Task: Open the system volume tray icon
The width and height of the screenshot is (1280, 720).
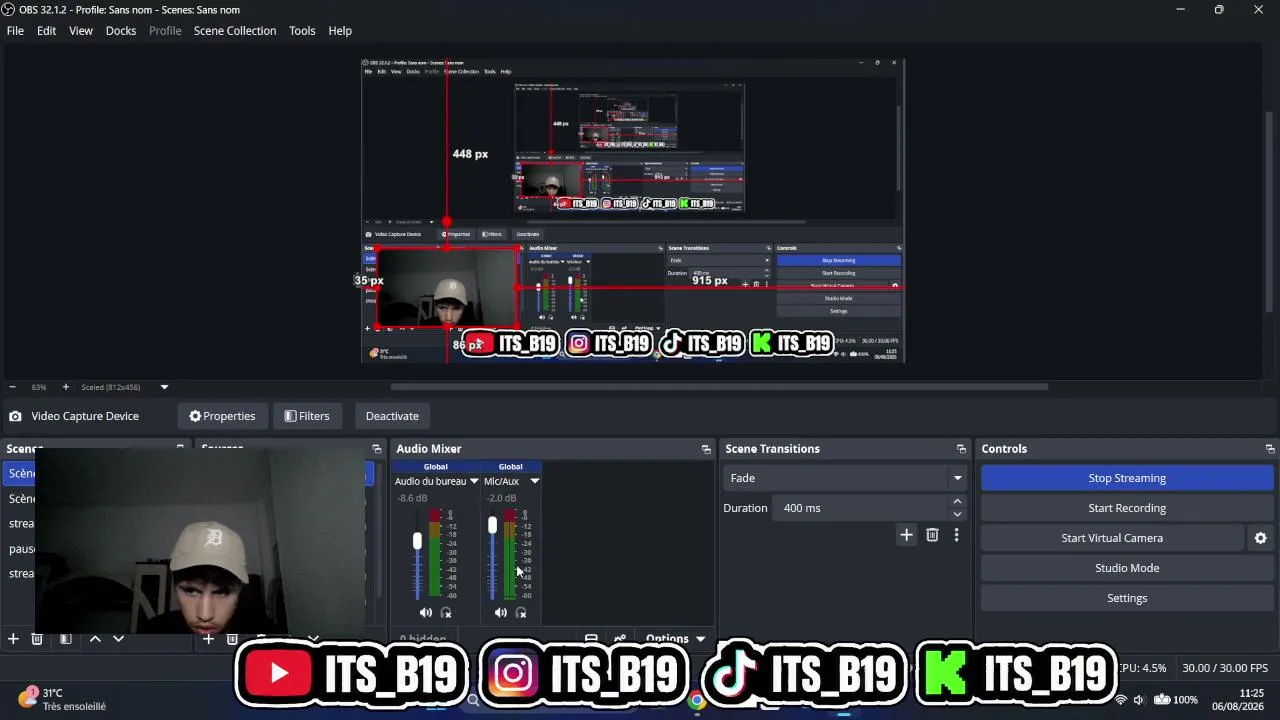Action: click(x=1138, y=700)
